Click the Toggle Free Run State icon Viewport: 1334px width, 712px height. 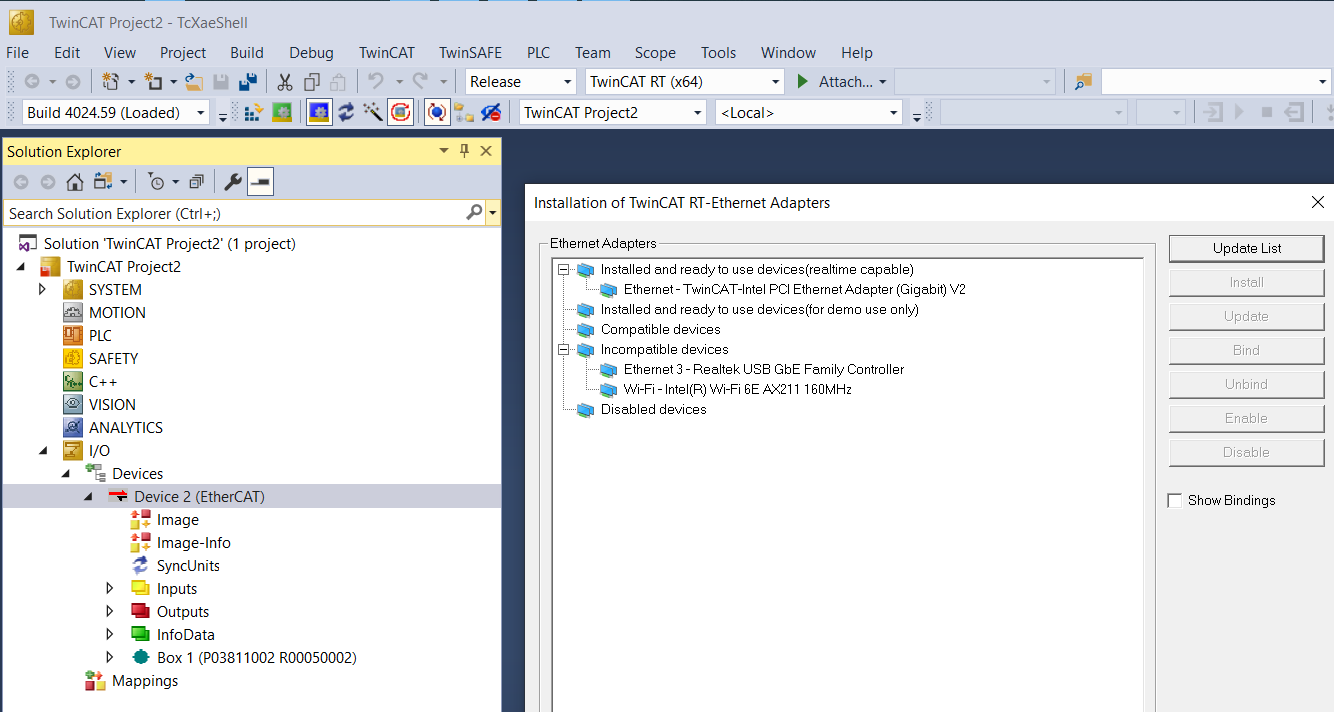(400, 113)
